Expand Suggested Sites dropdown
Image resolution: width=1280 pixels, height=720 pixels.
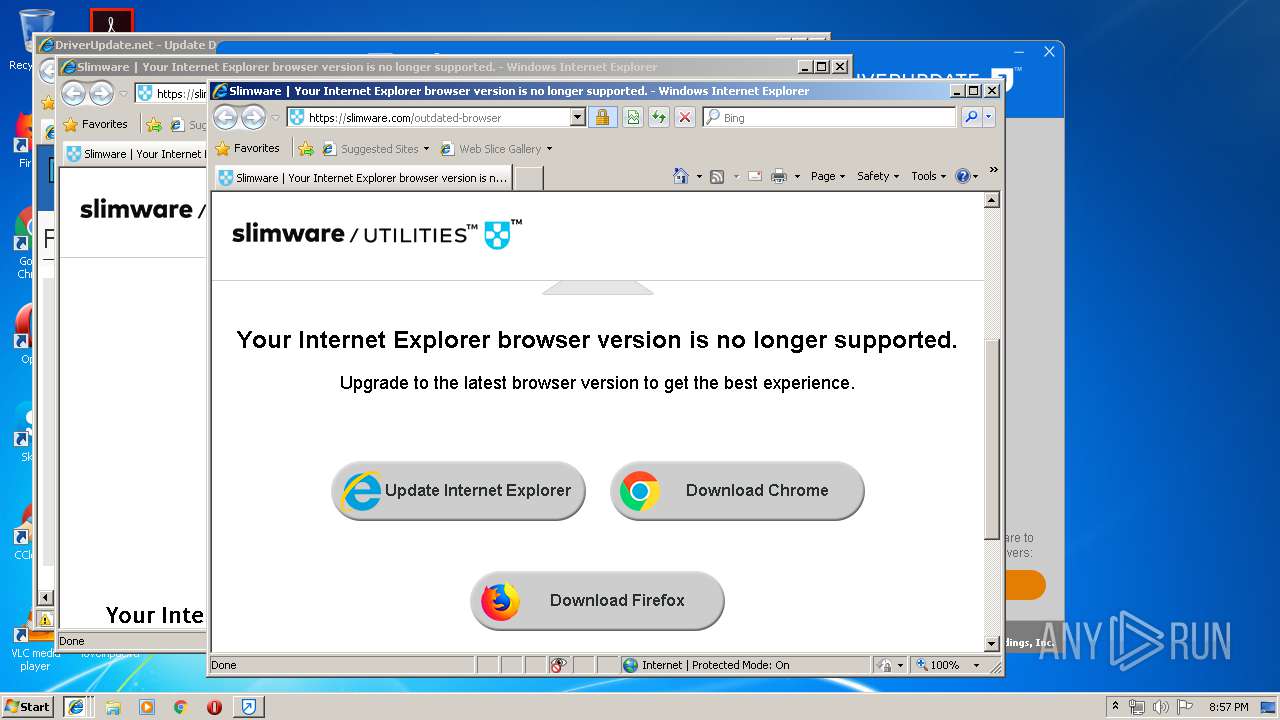(426, 149)
